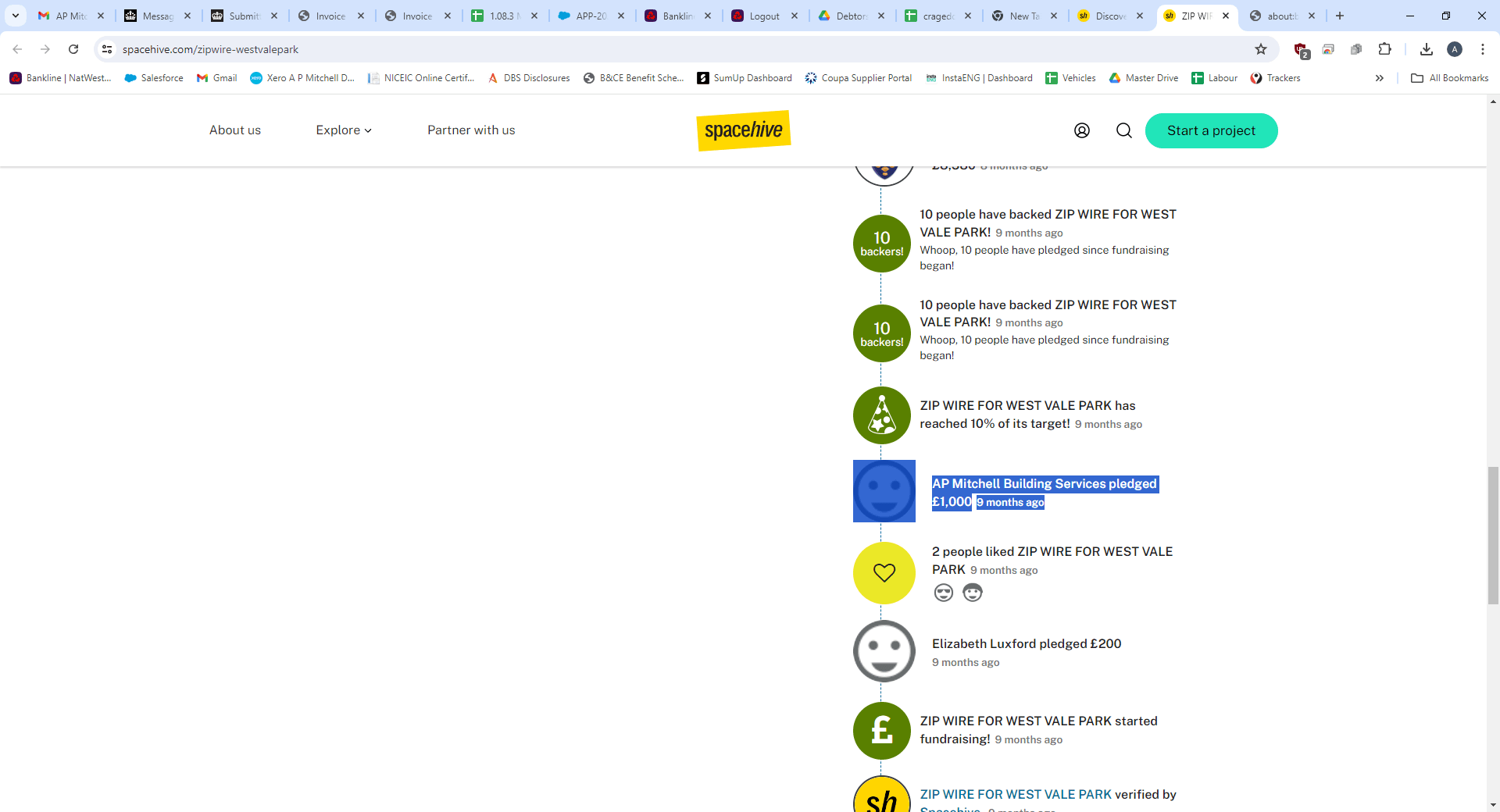The width and height of the screenshot is (1500, 812).
Task: Bookmark this page with star icon
Action: coord(1261,49)
